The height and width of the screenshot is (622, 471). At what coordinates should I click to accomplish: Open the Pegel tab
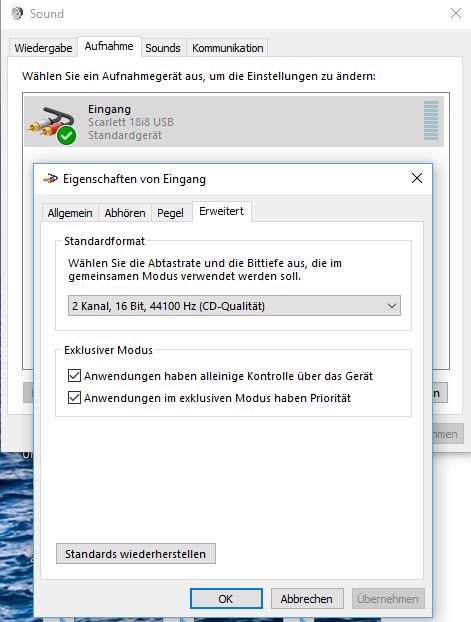point(170,213)
